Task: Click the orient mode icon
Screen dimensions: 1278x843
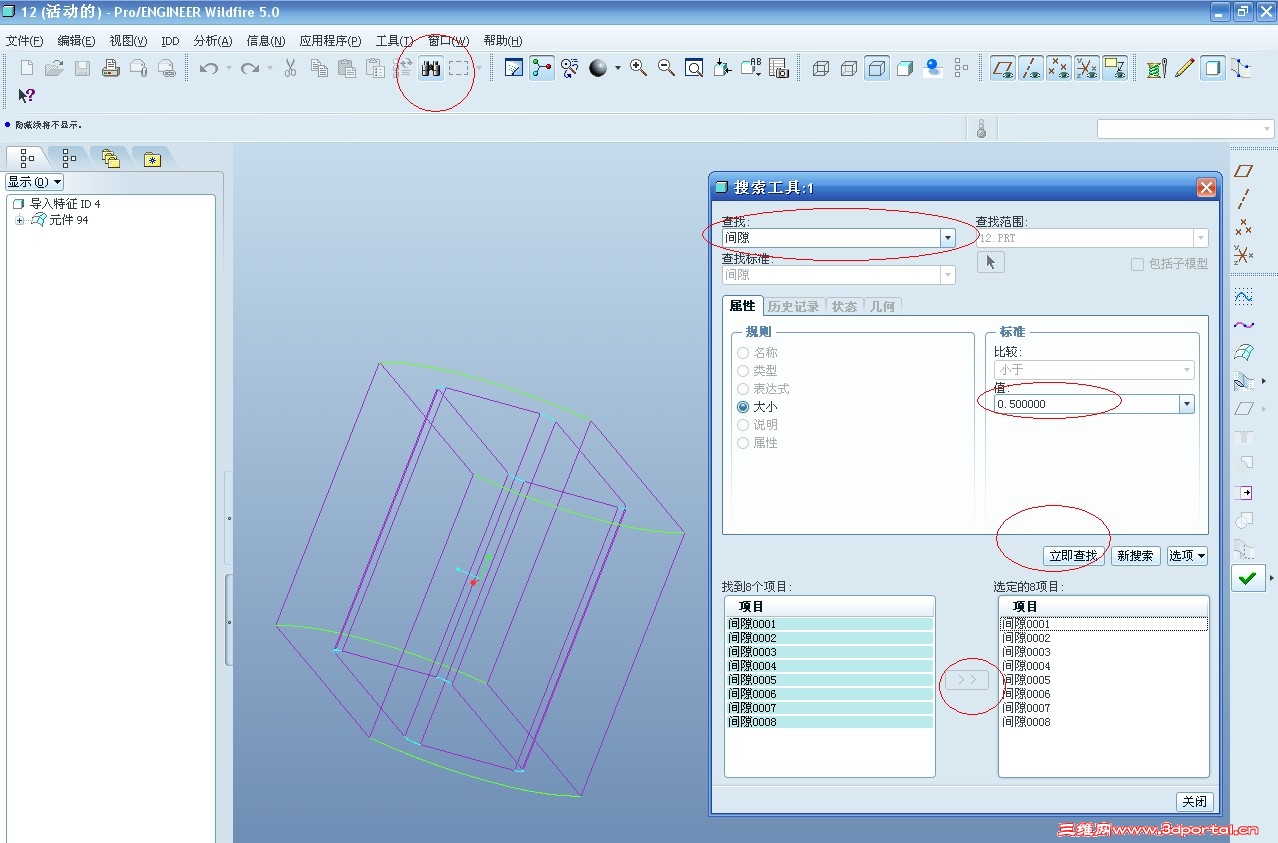Action: point(570,68)
